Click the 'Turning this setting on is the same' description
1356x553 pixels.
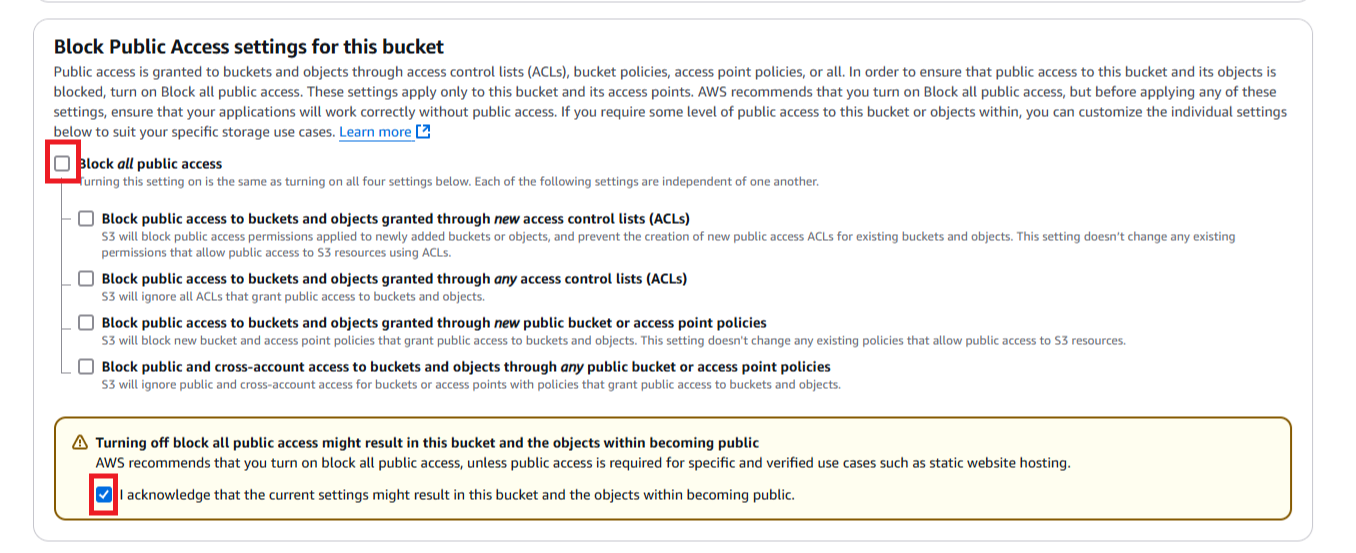tap(448, 182)
